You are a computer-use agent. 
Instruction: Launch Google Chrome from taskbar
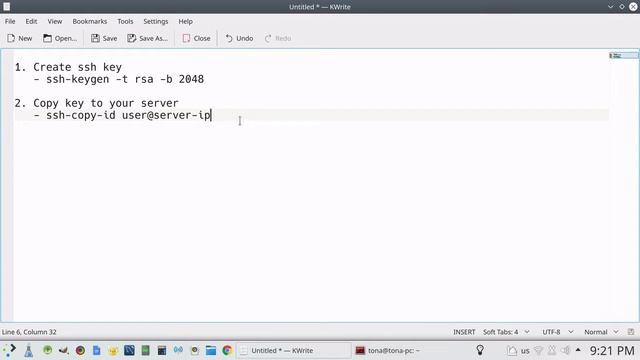(x=227, y=350)
